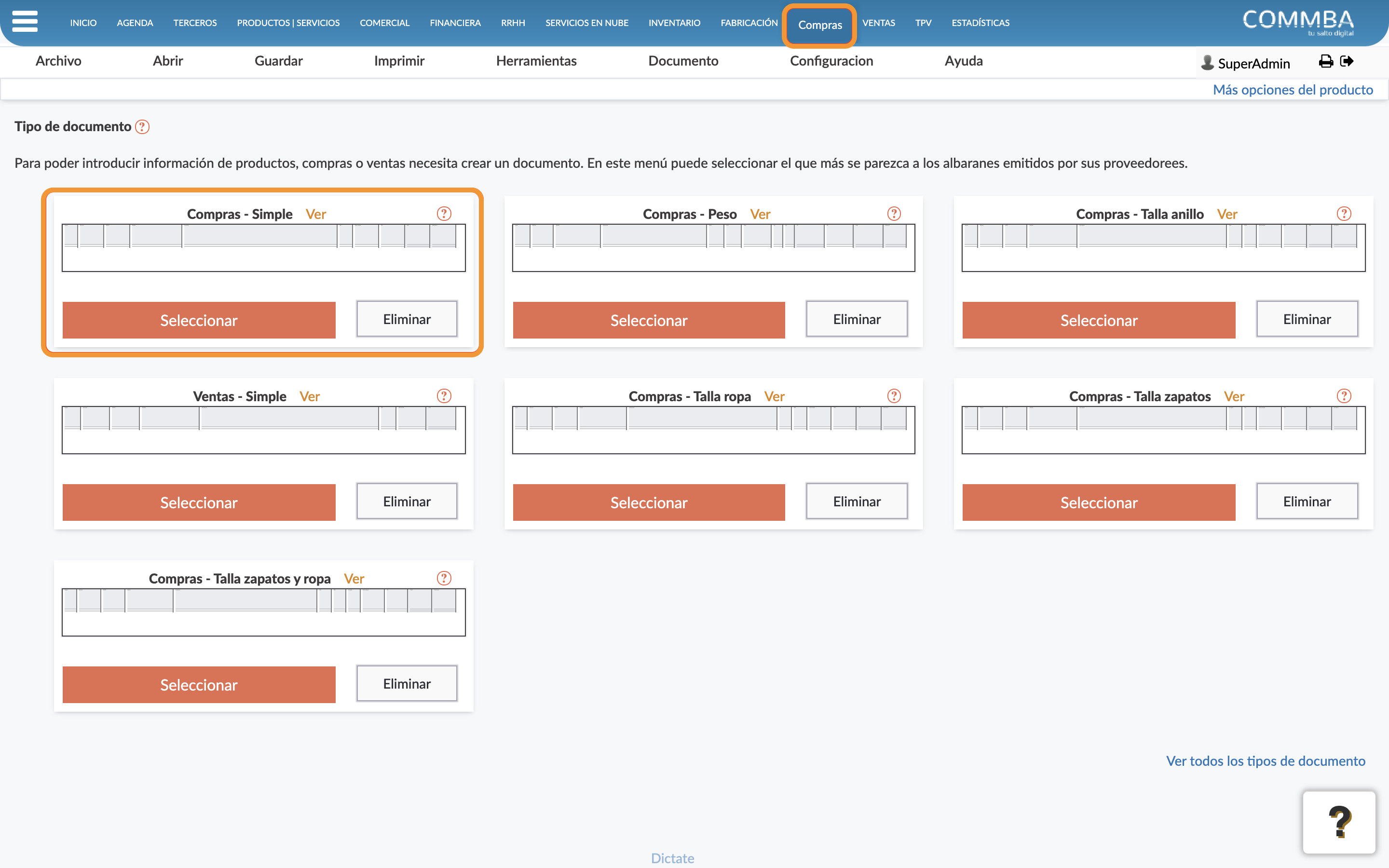Open the Herramientas menu

click(x=536, y=61)
